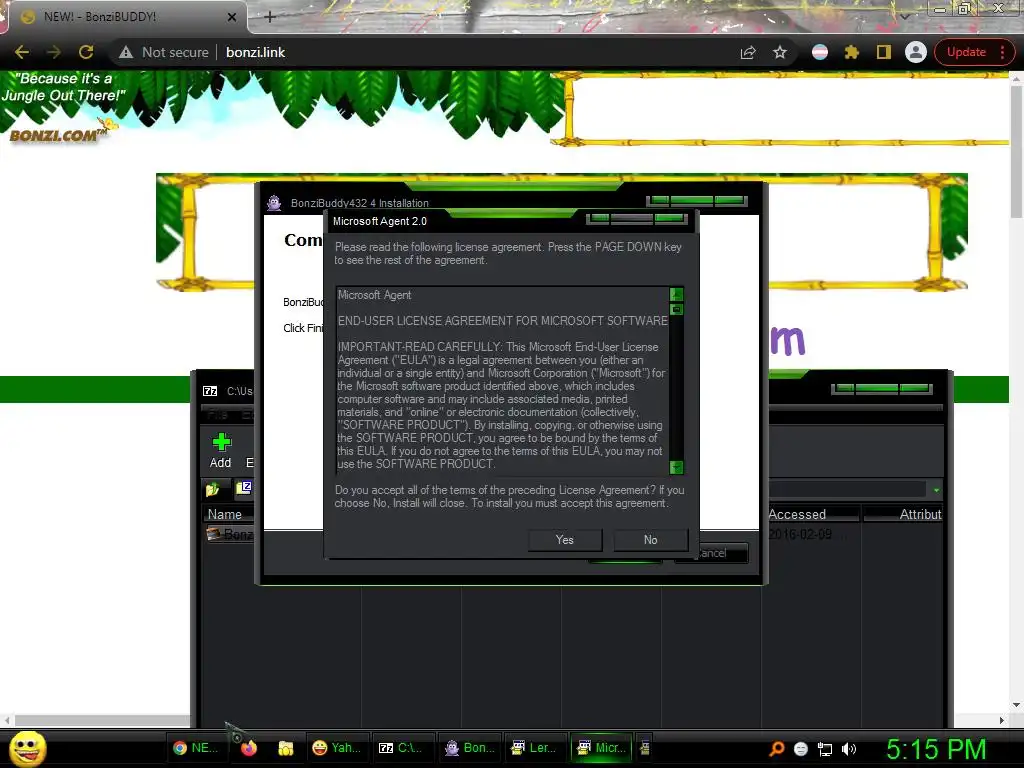Click the unlabeled installer icon after Micr...
Screen dimensions: 1024x768
(645, 748)
